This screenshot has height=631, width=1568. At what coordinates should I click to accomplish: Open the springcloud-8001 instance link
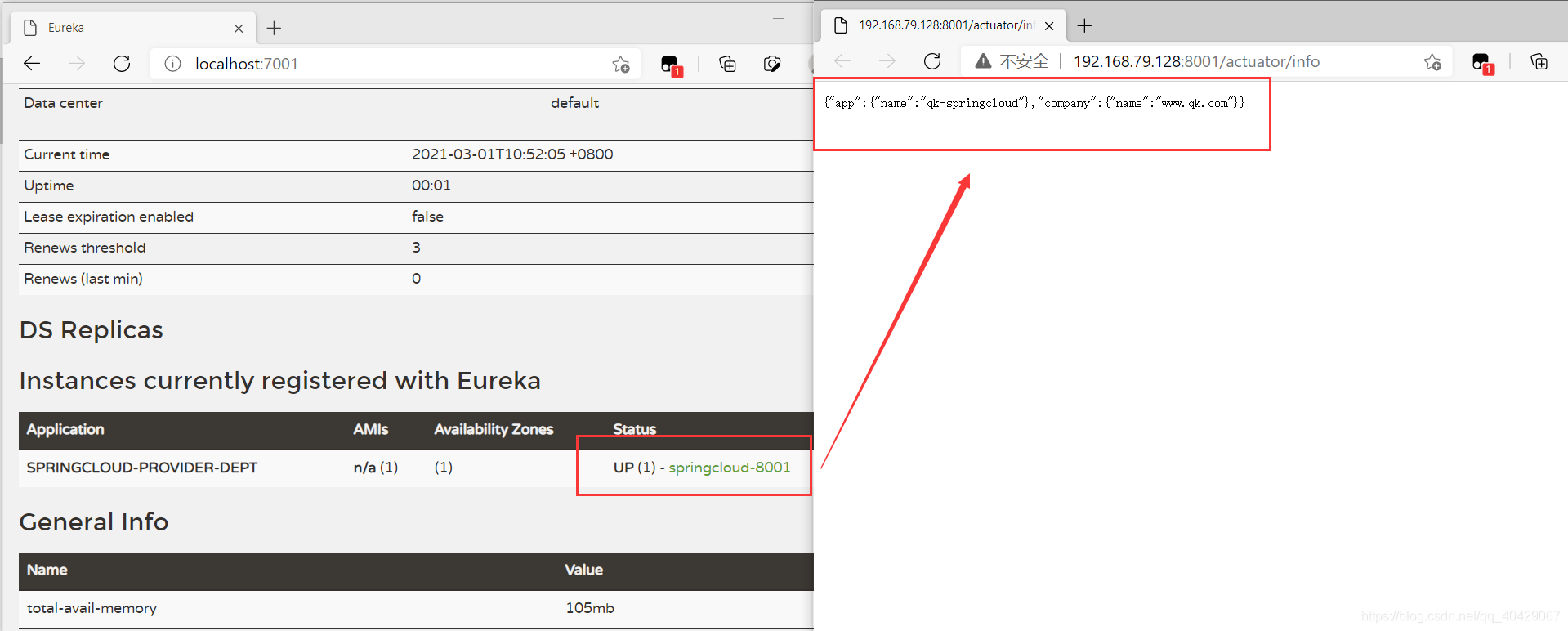pos(730,468)
